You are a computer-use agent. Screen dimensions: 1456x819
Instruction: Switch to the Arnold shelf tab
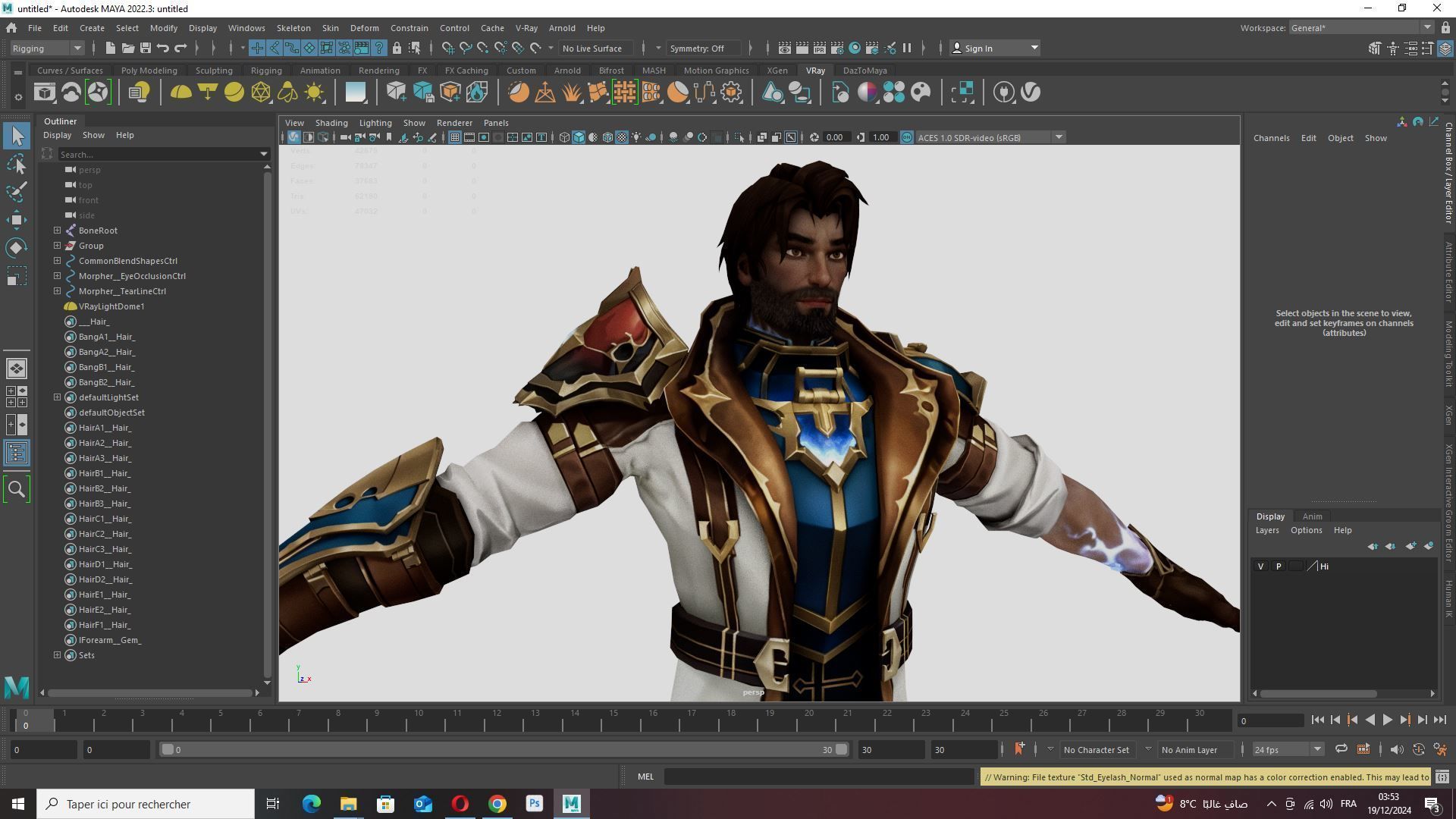click(x=567, y=71)
